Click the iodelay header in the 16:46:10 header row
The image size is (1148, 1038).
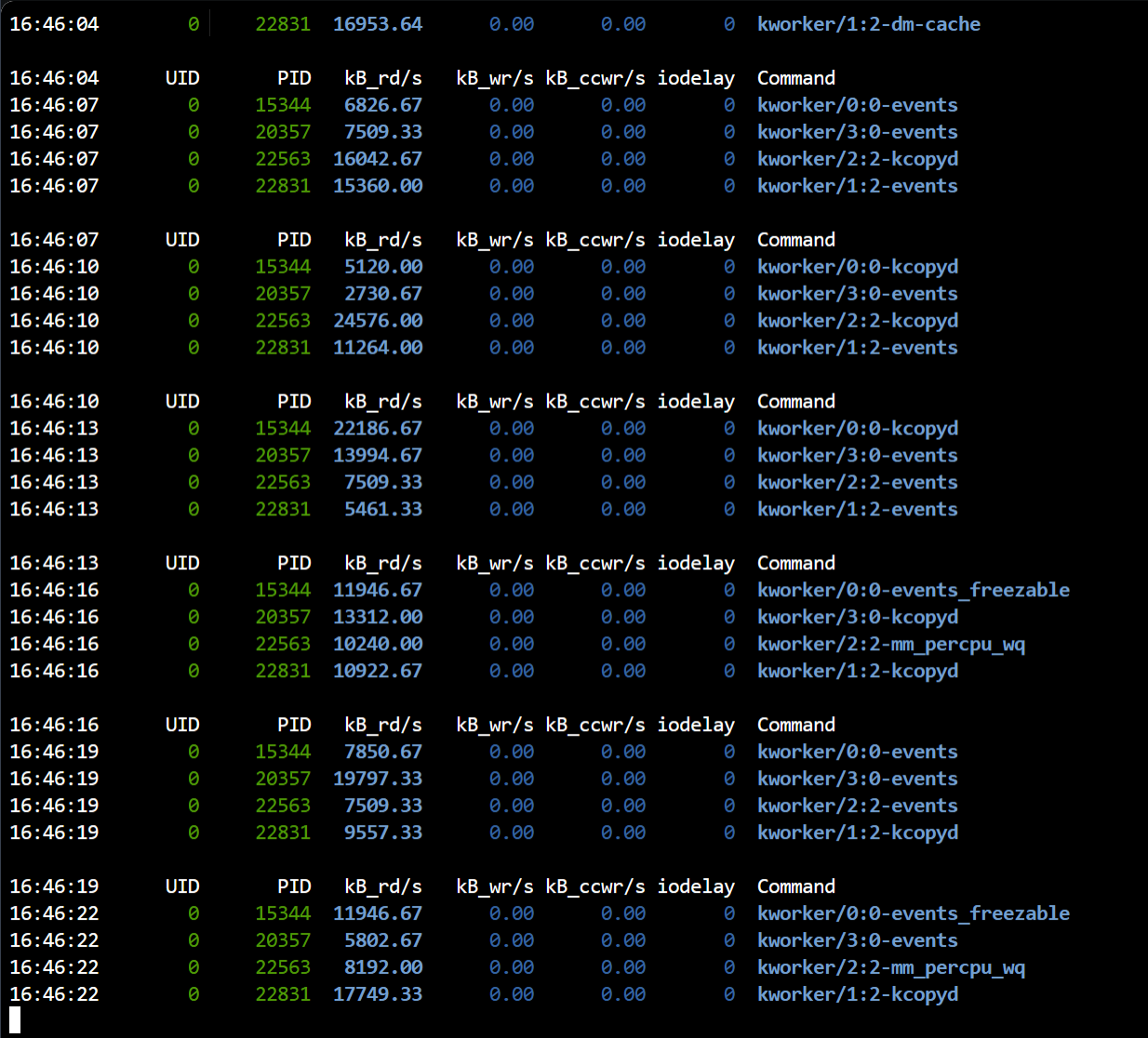[x=696, y=402]
